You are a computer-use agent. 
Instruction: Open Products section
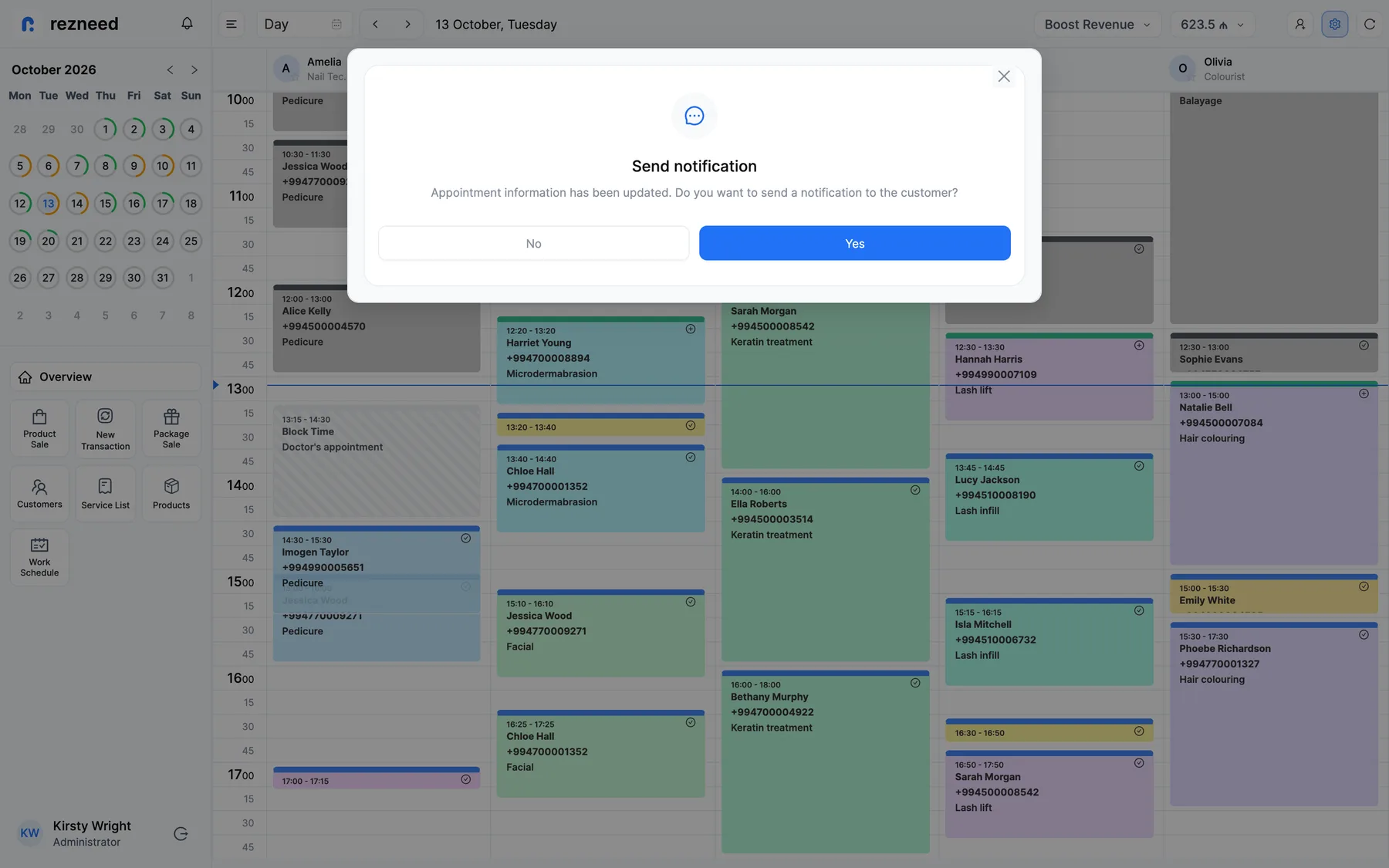171,494
